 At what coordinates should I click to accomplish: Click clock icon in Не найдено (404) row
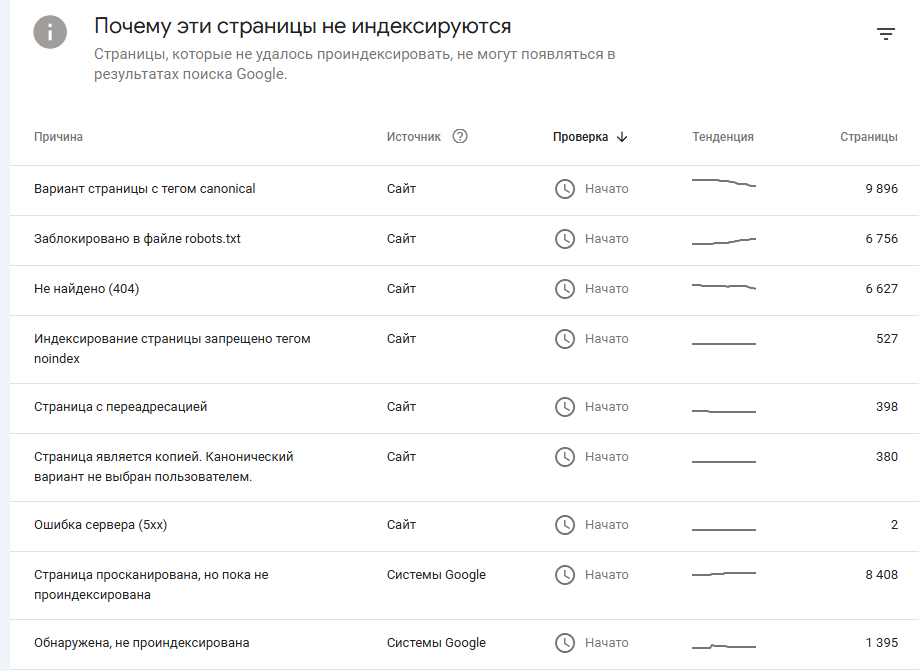click(x=565, y=289)
